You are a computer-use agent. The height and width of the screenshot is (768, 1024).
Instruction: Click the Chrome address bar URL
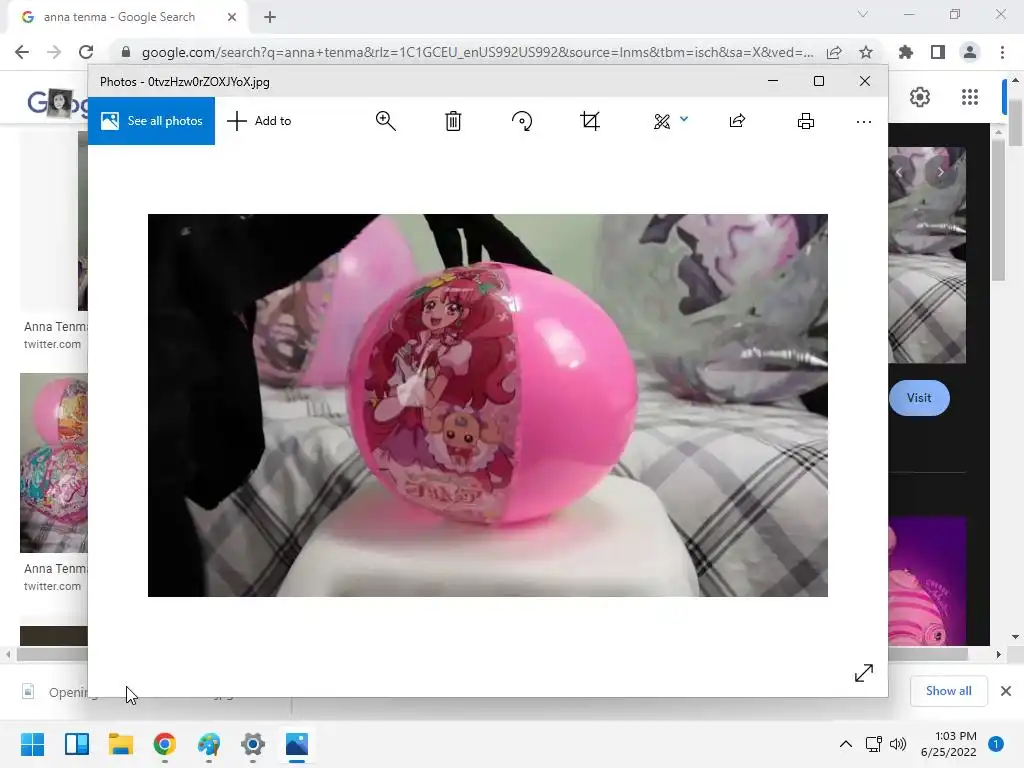click(x=477, y=52)
